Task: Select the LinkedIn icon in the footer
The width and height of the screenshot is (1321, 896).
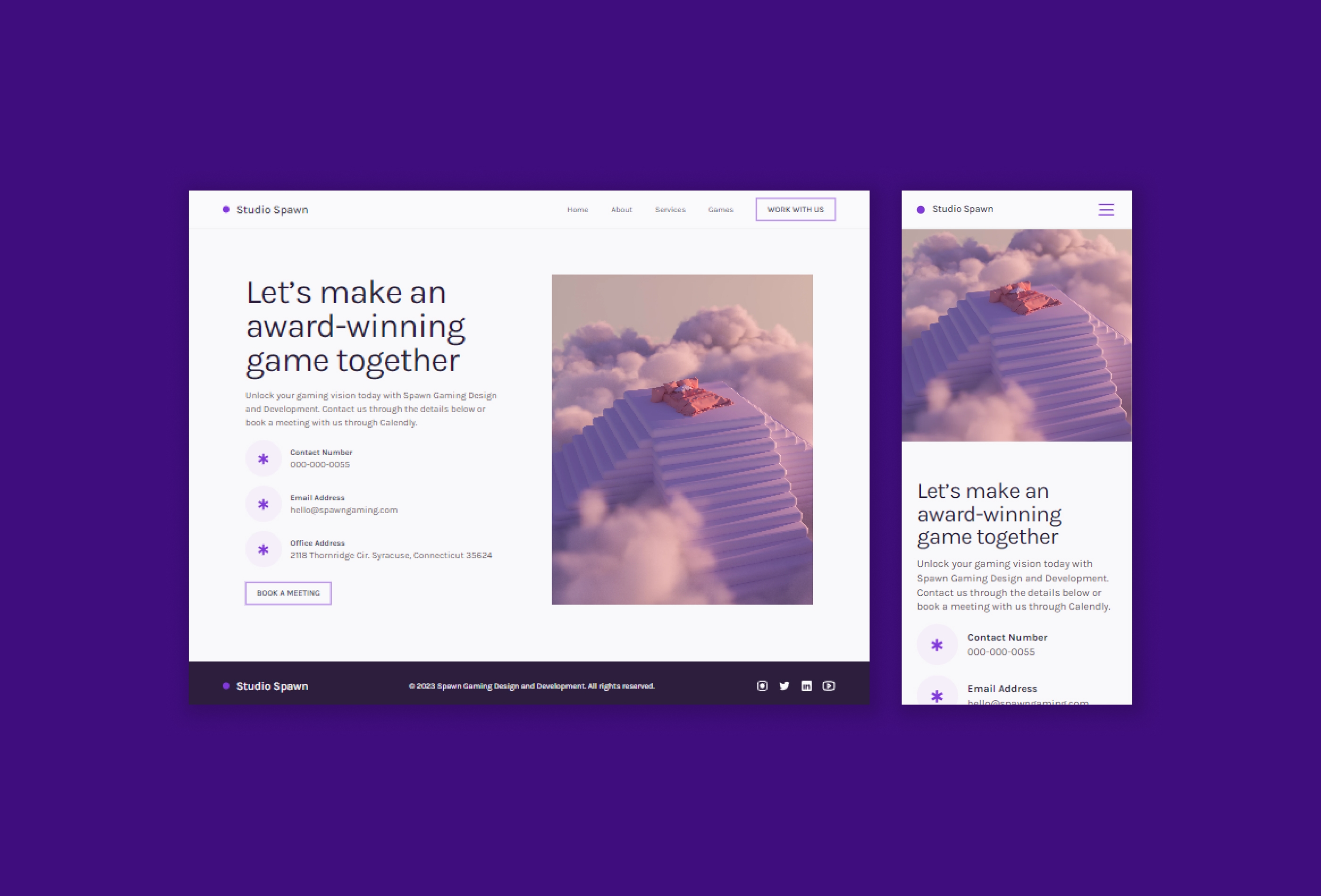Action: [x=807, y=686]
